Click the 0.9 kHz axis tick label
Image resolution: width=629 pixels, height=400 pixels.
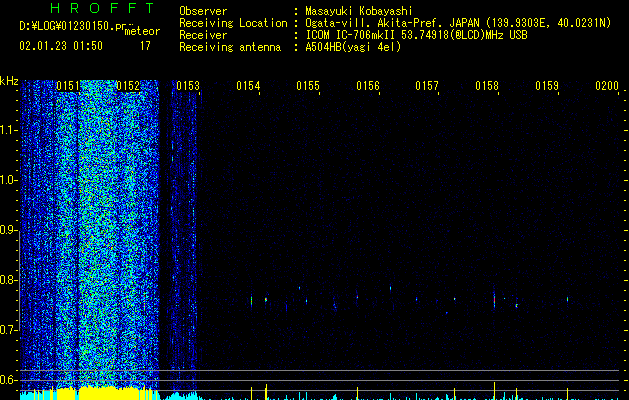7,230
